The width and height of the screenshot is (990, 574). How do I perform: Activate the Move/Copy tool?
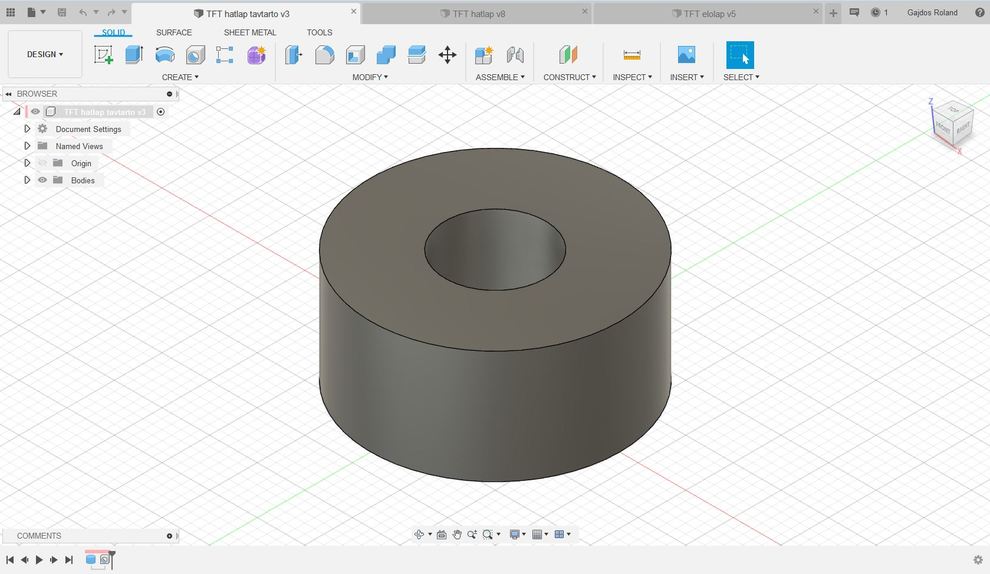(x=447, y=55)
